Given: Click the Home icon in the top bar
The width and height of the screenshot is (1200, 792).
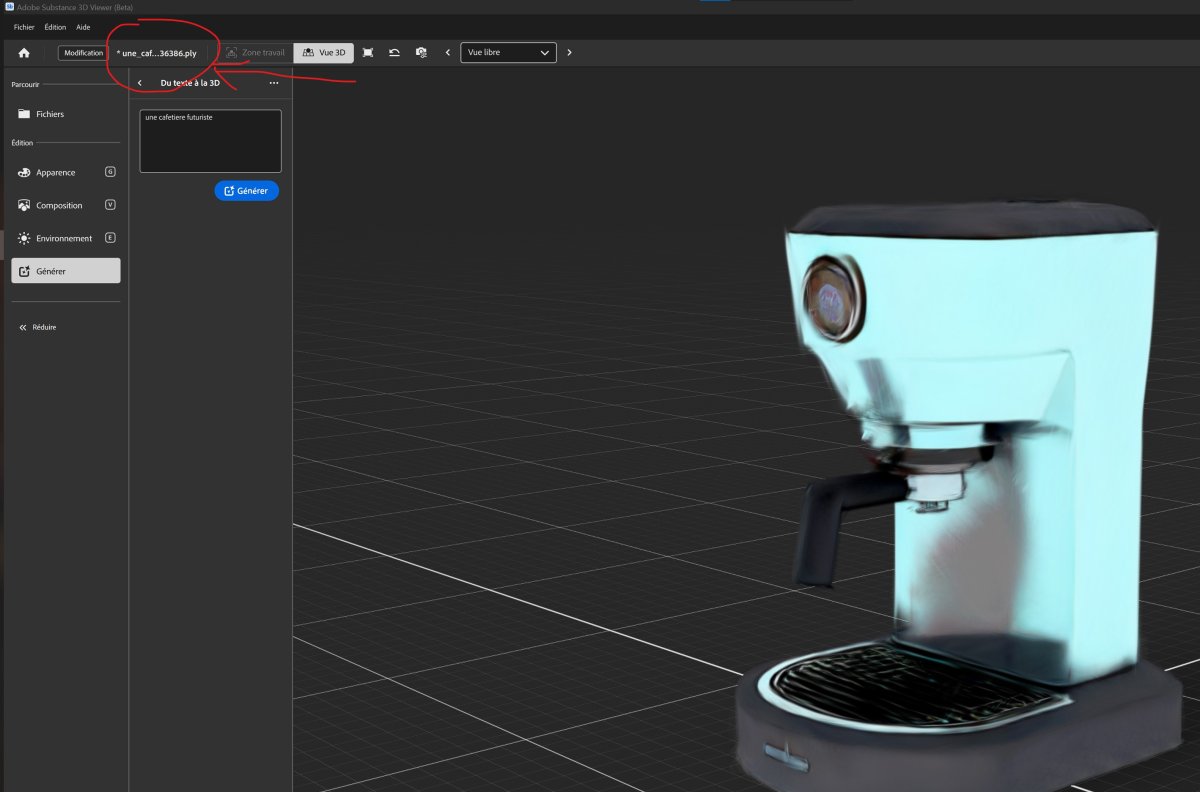Looking at the screenshot, I should pyautogui.click(x=23, y=52).
